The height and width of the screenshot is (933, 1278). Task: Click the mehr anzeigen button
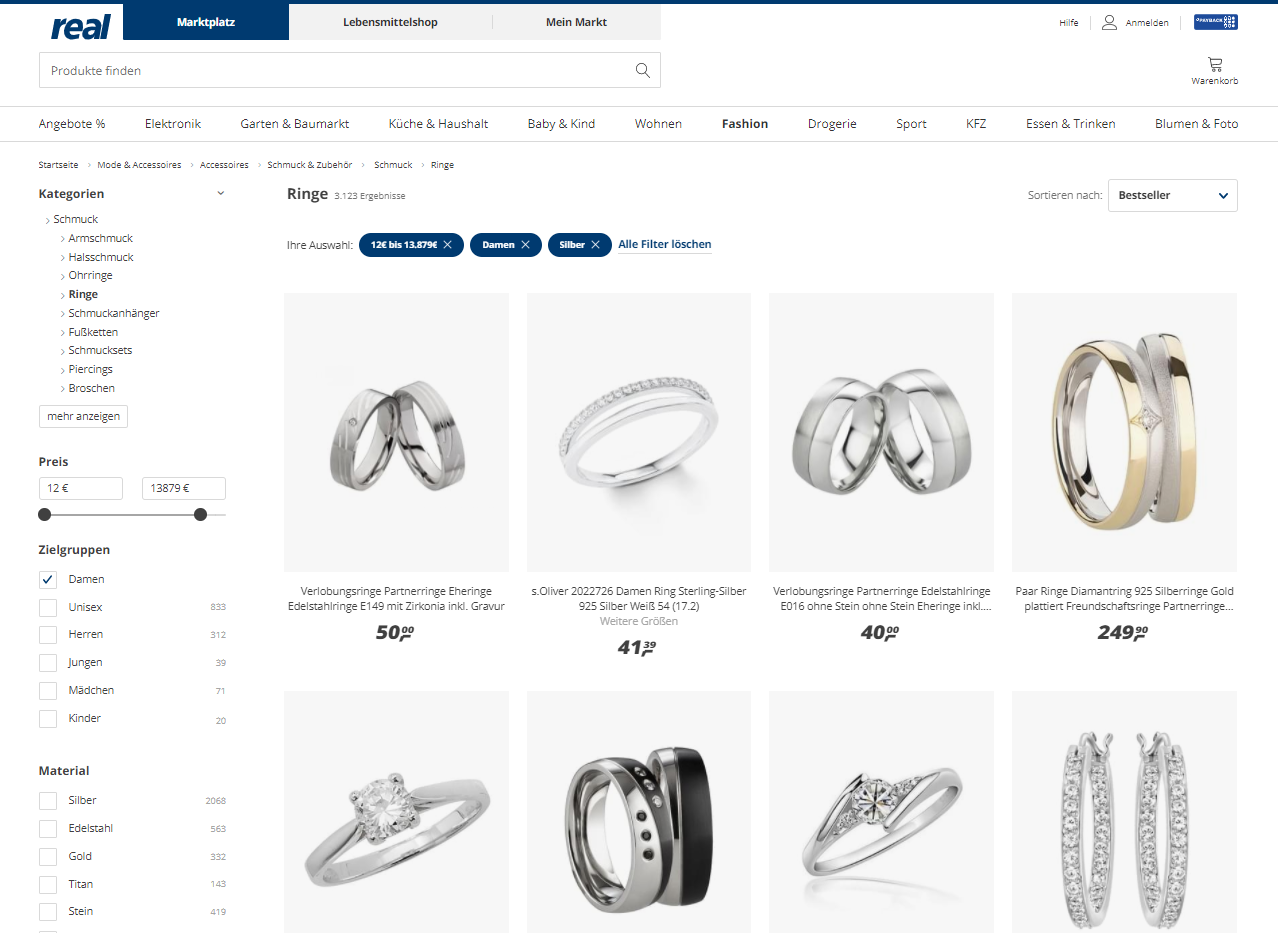83,416
